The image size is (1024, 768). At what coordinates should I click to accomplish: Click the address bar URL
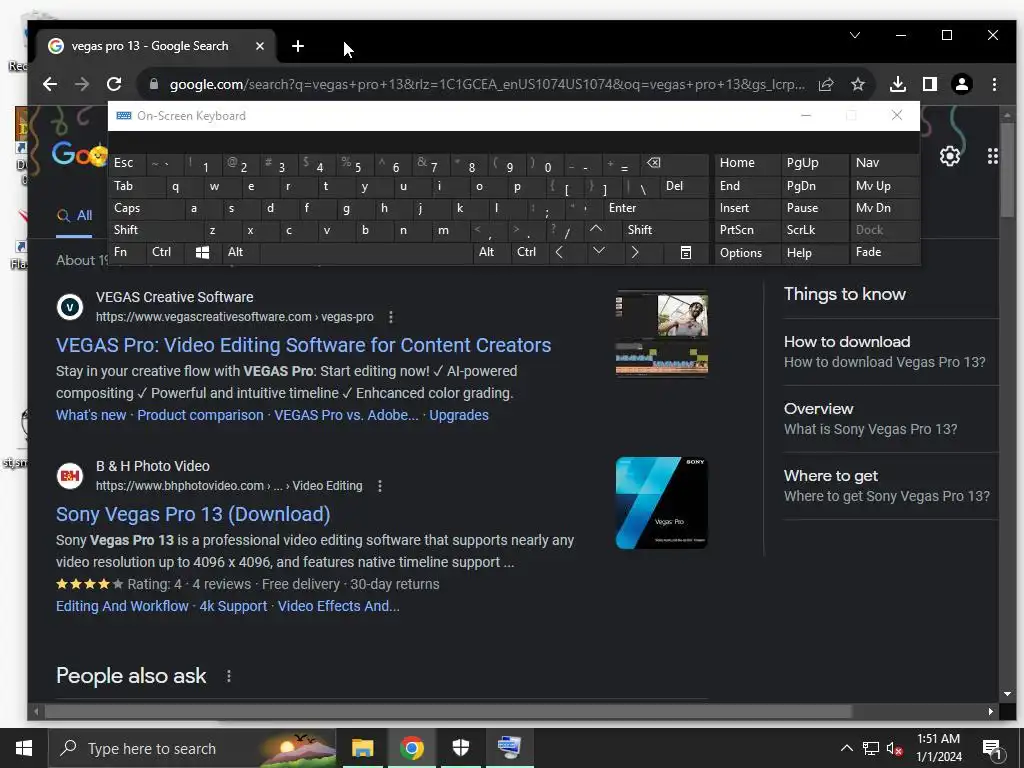tap(487, 84)
